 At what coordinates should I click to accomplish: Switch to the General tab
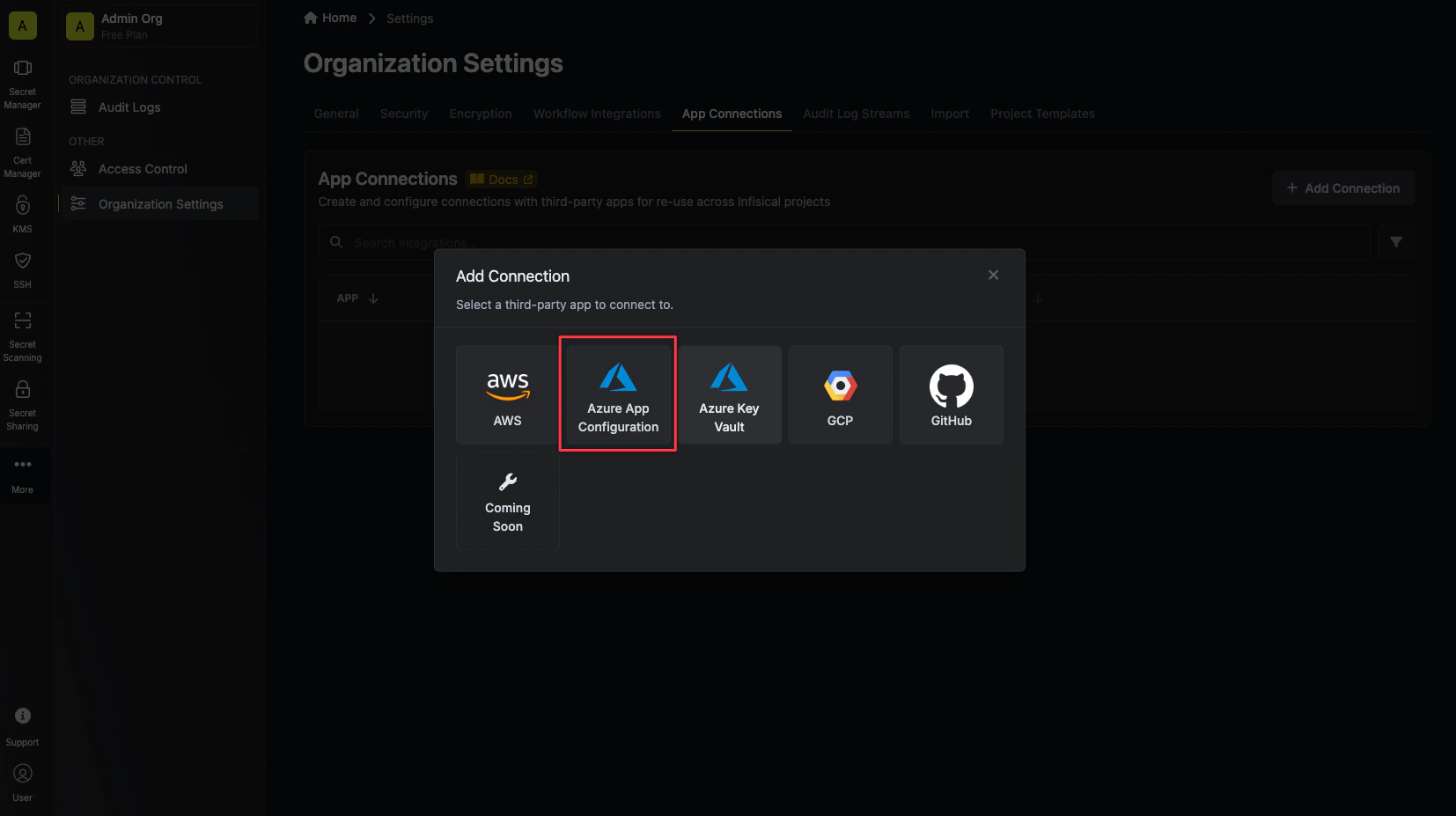pyautogui.click(x=336, y=114)
